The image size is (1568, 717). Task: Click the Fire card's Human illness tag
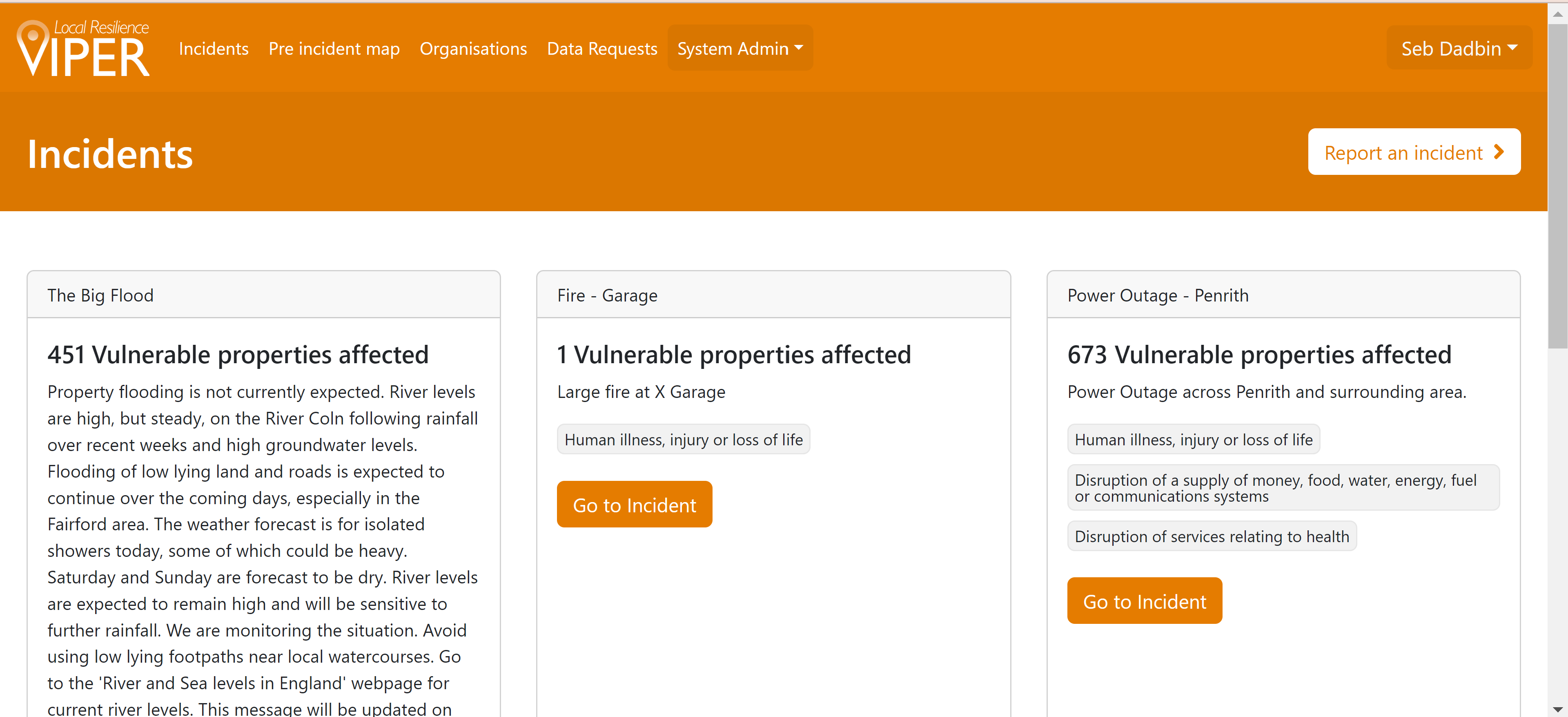(x=683, y=439)
